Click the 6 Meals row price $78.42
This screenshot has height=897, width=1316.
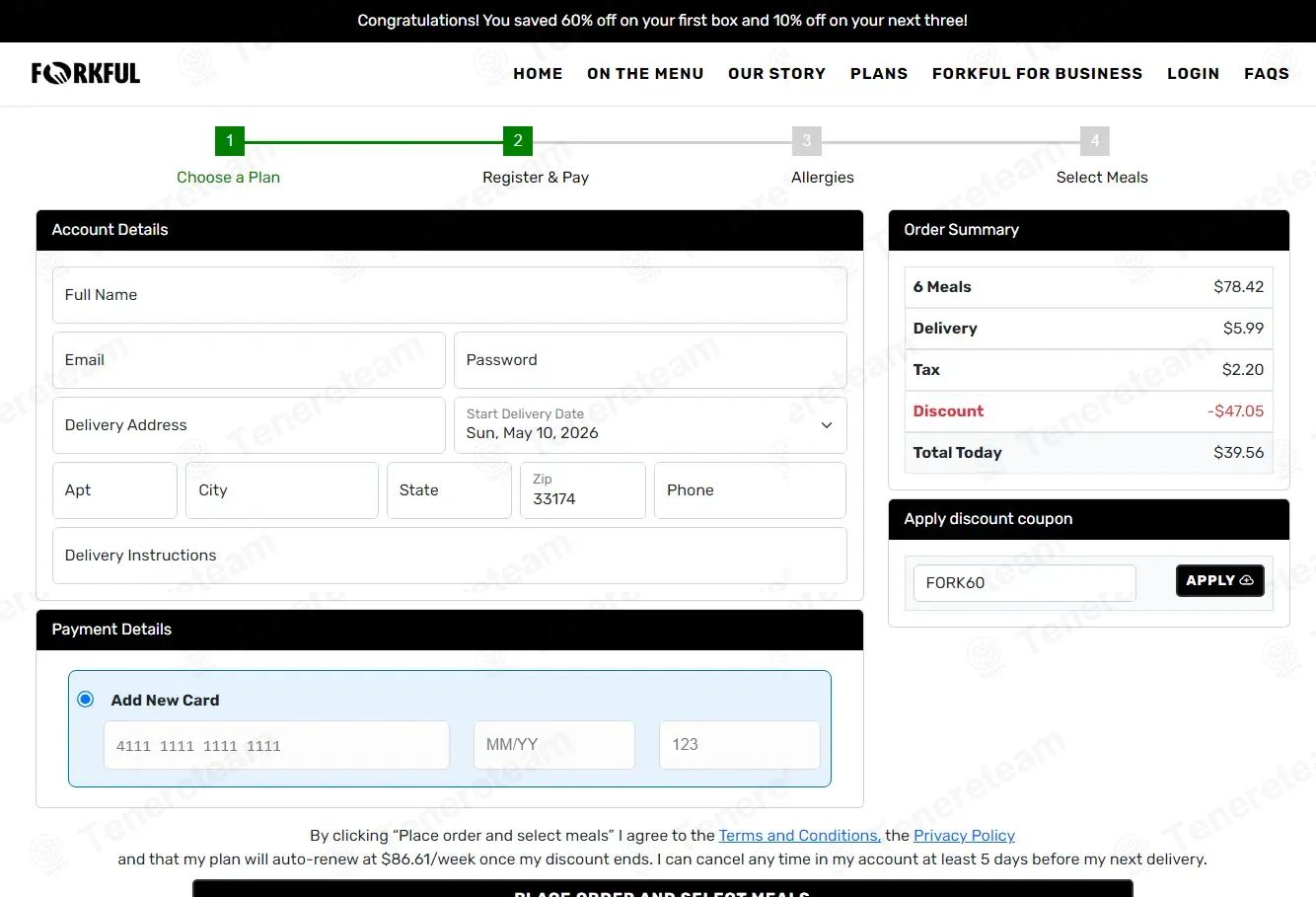click(x=1238, y=287)
